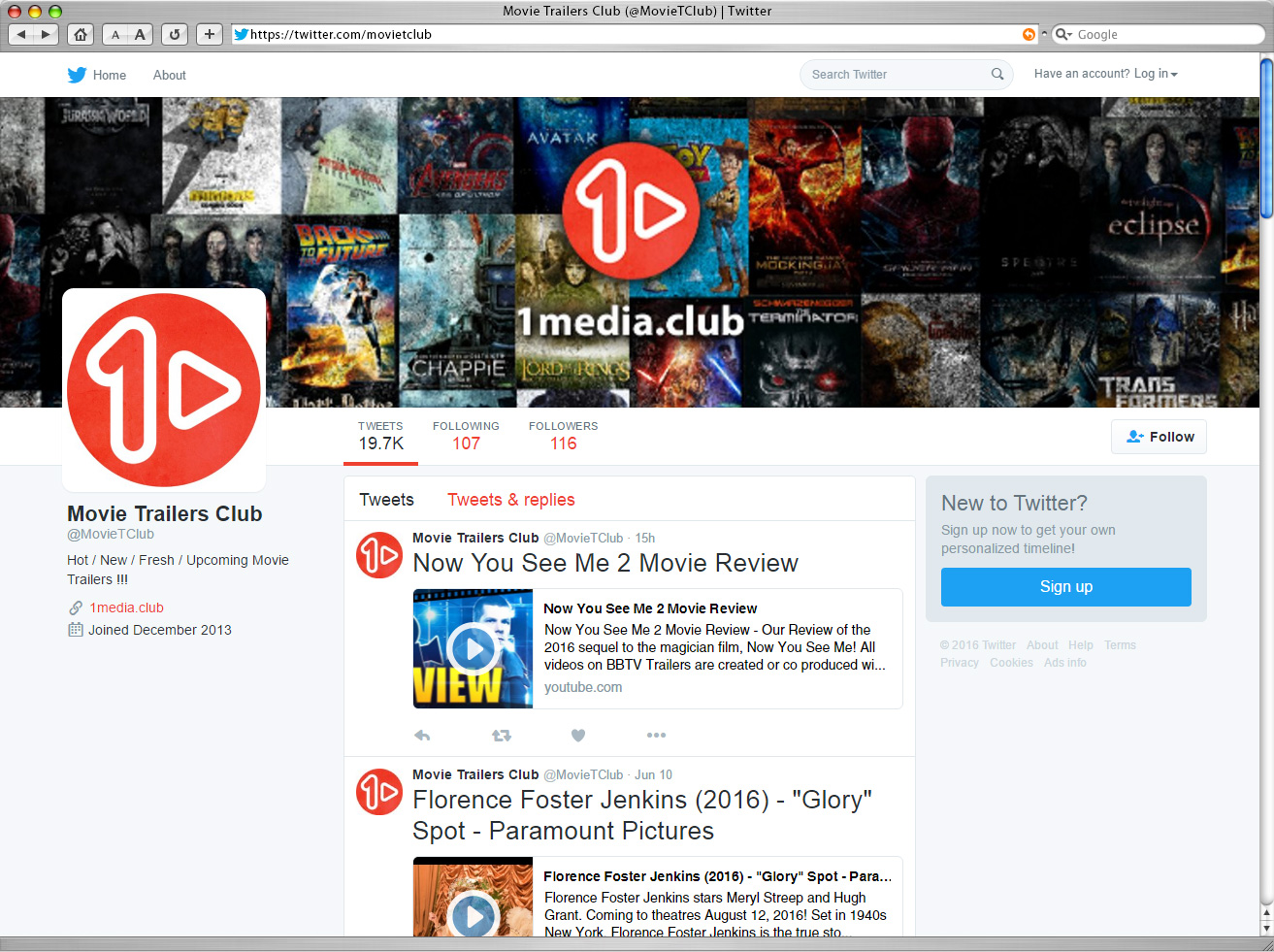This screenshot has width=1274, height=952.
Task: Click avatar beside Florence Foster Jenkins tweet
Action: pyautogui.click(x=379, y=792)
